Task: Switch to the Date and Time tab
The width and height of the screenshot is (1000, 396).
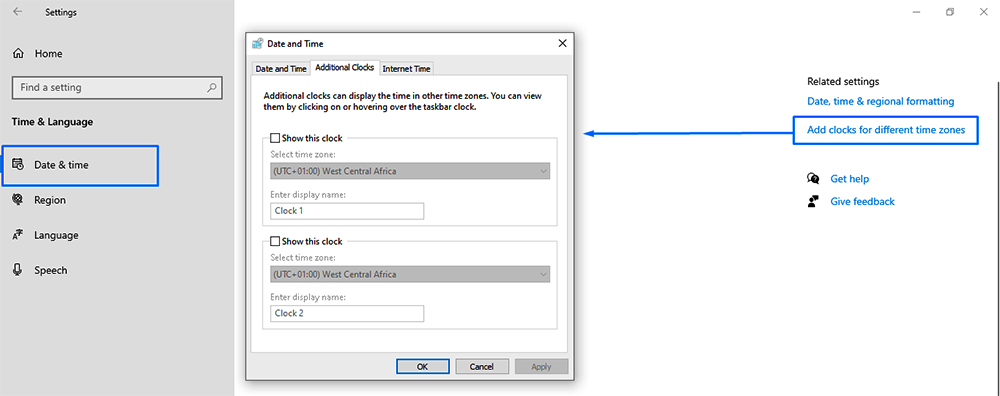Action: [x=281, y=69]
